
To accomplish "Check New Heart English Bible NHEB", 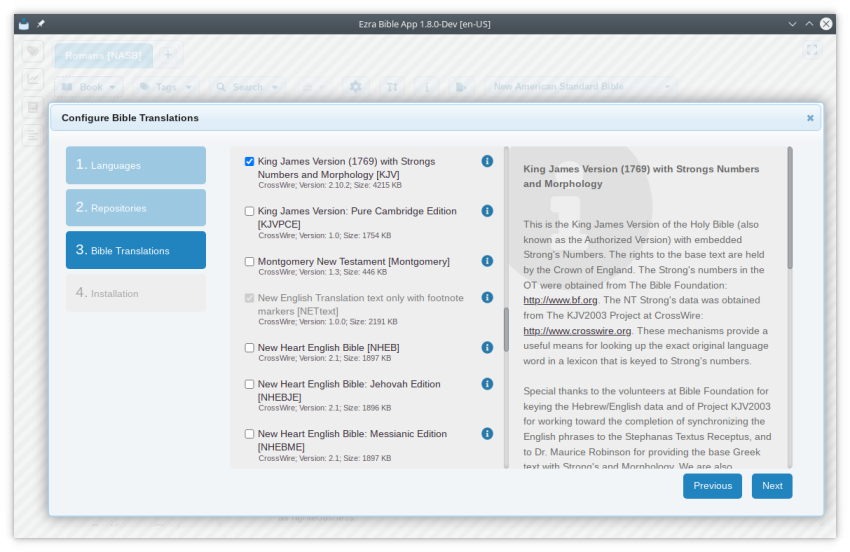I will pos(249,348).
